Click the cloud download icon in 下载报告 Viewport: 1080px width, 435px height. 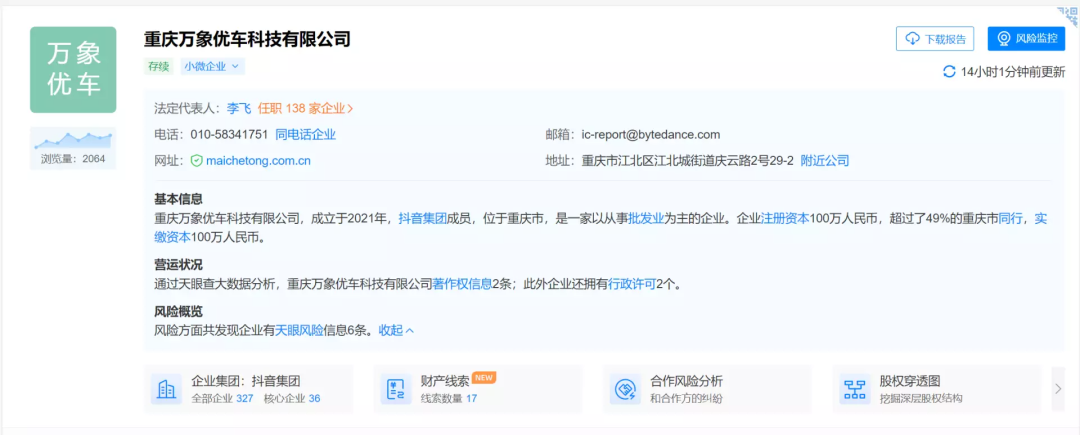click(x=913, y=39)
